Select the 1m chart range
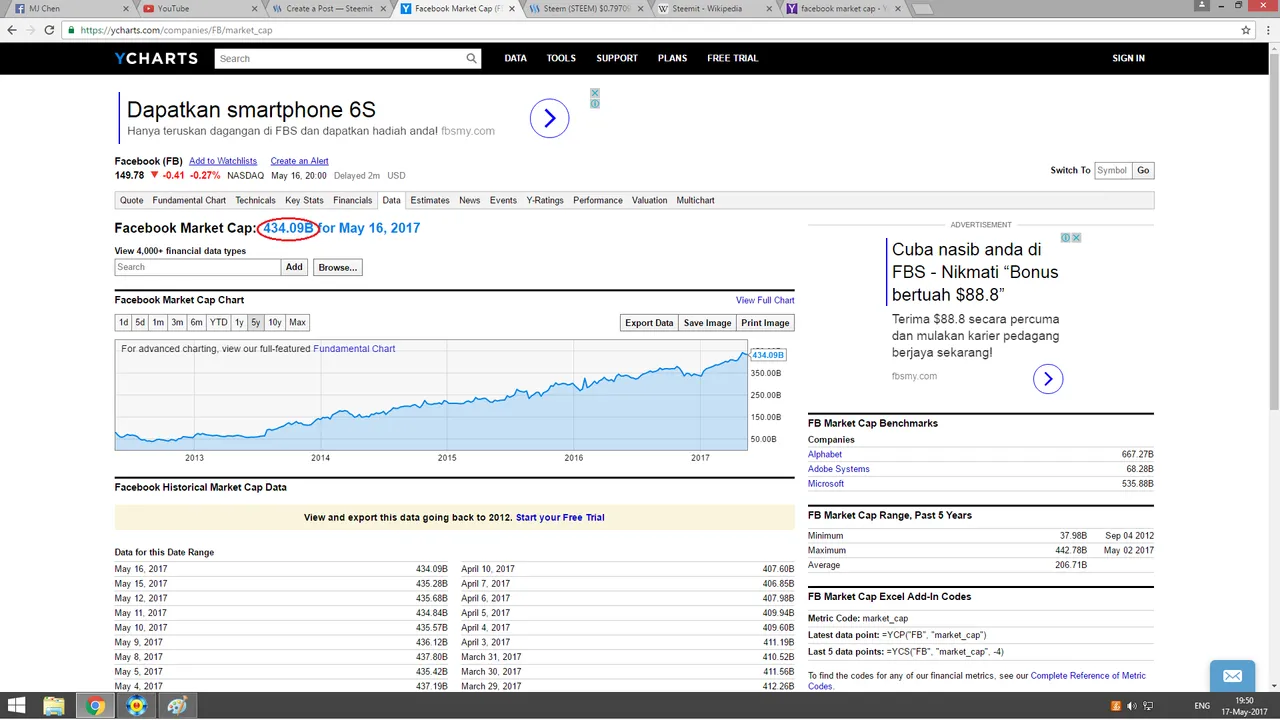This screenshot has width=1280, height=720. (158, 323)
